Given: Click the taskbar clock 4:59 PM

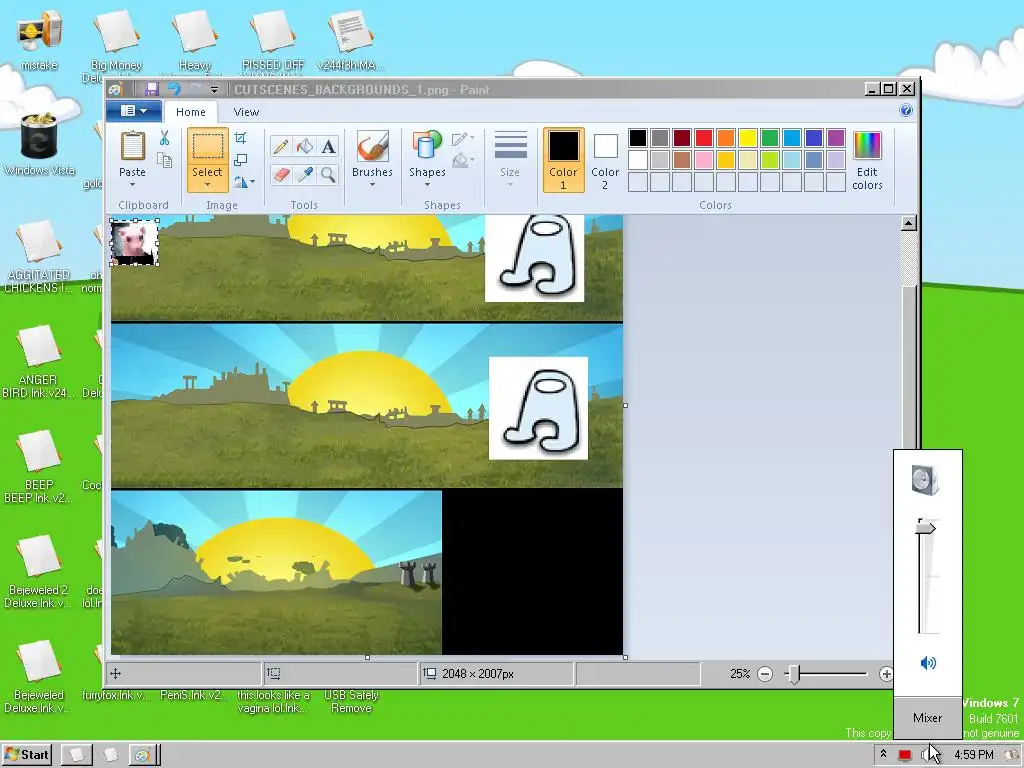Looking at the screenshot, I should (974, 755).
